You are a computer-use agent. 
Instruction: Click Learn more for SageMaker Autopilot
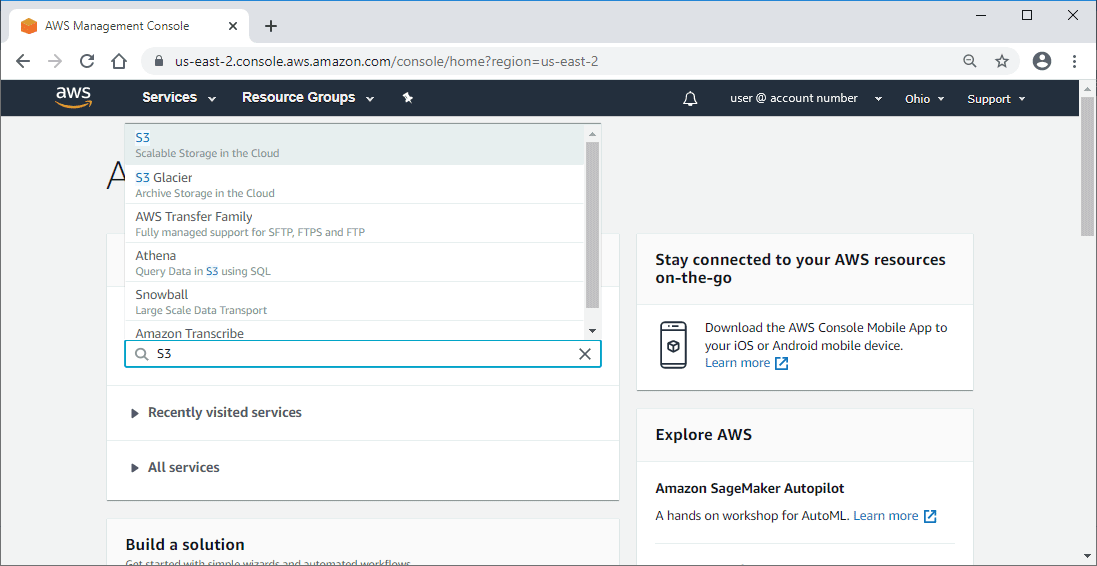[886, 516]
